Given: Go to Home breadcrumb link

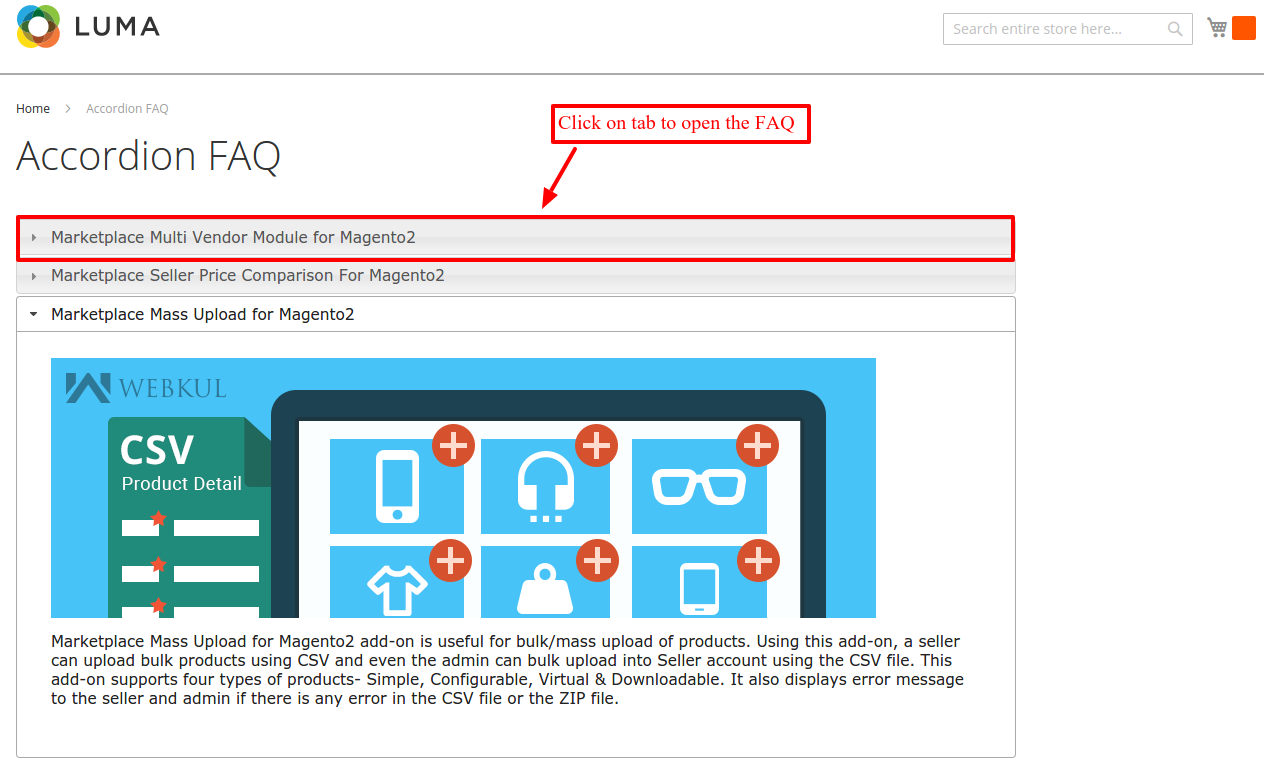Looking at the screenshot, I should (33, 108).
